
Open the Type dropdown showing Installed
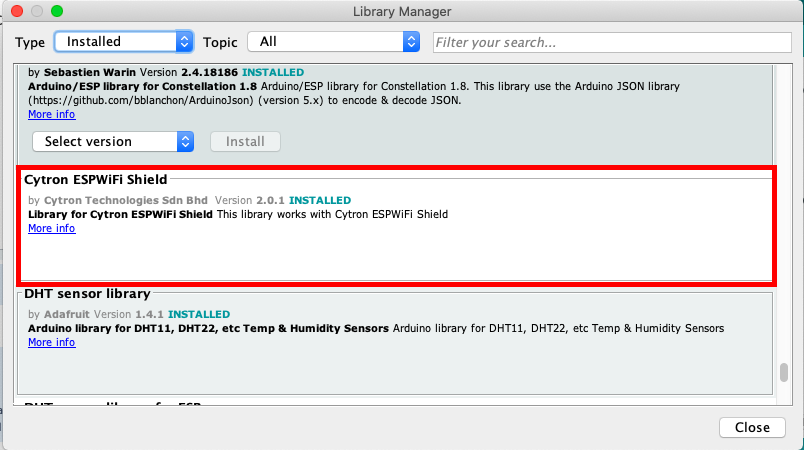pyautogui.click(x=124, y=42)
